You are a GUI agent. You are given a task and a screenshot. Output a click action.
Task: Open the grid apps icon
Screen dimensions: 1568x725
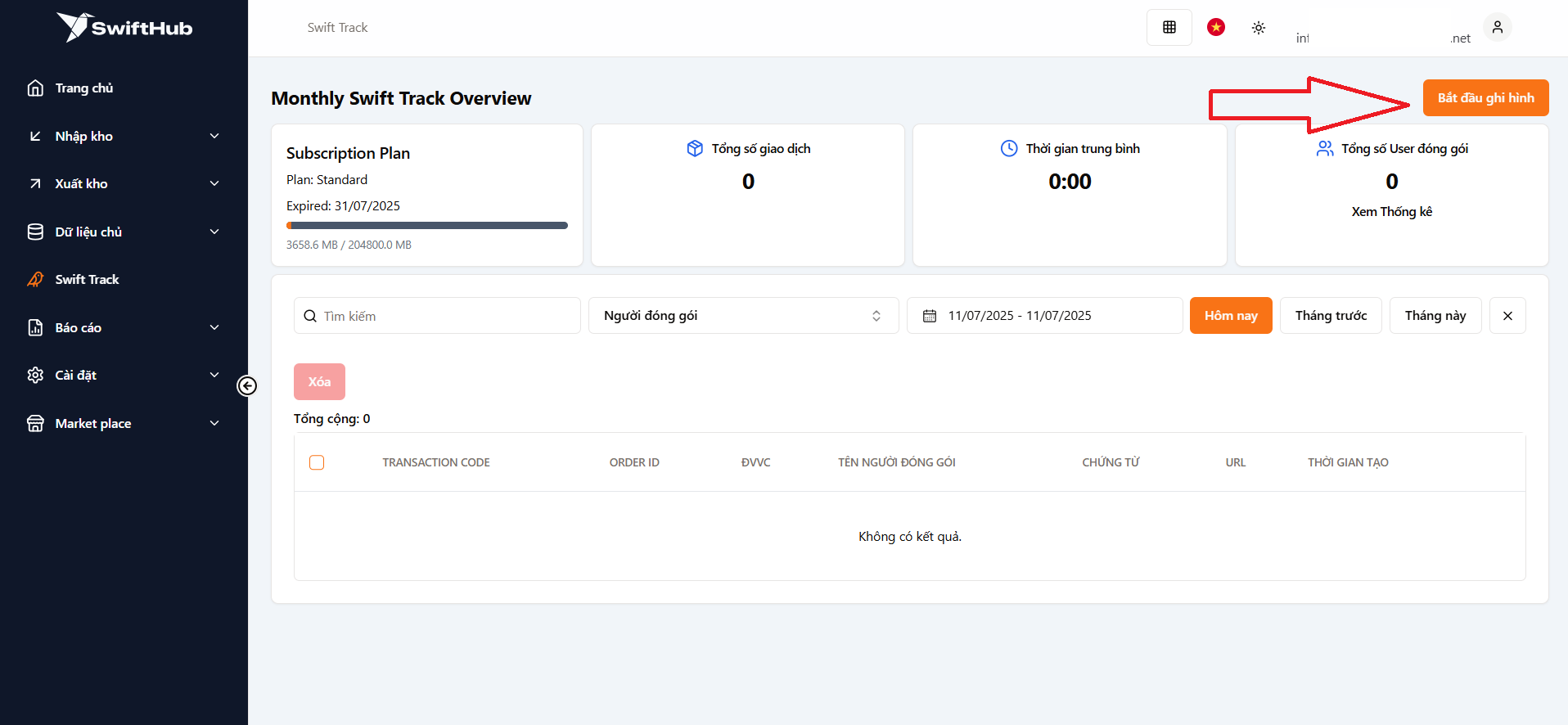(x=1169, y=27)
